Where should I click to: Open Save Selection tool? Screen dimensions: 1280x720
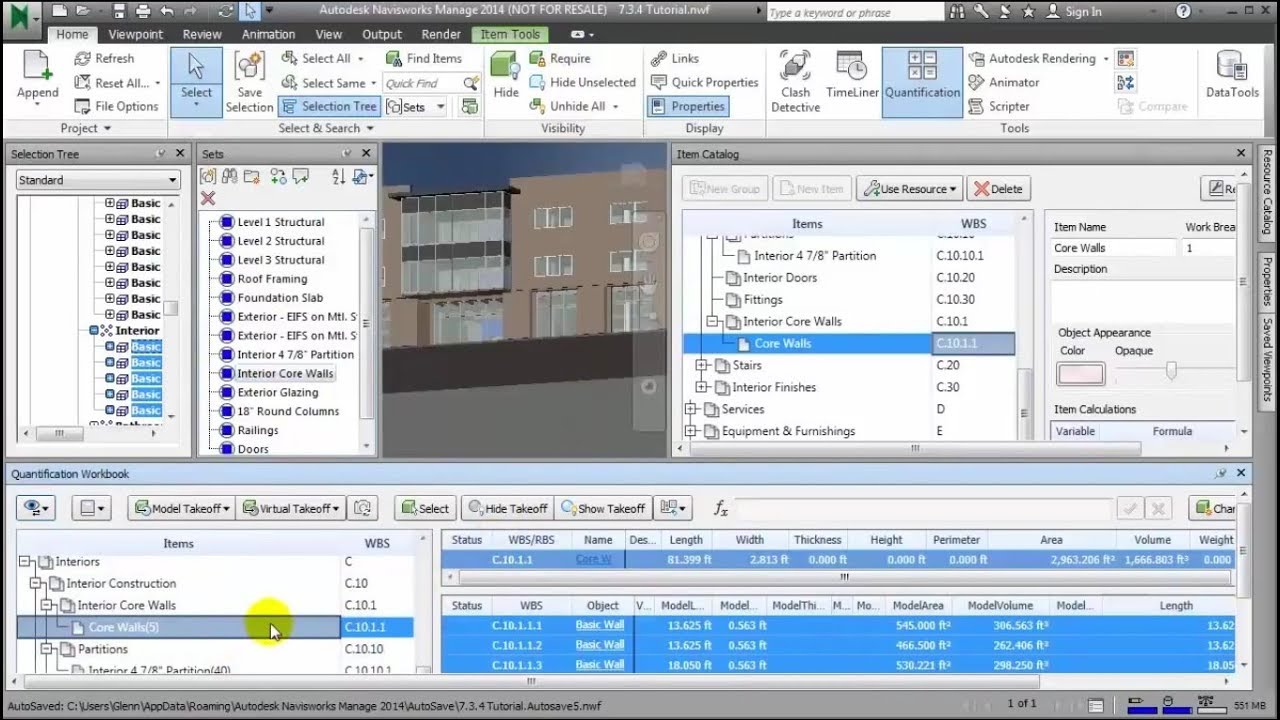[249, 82]
